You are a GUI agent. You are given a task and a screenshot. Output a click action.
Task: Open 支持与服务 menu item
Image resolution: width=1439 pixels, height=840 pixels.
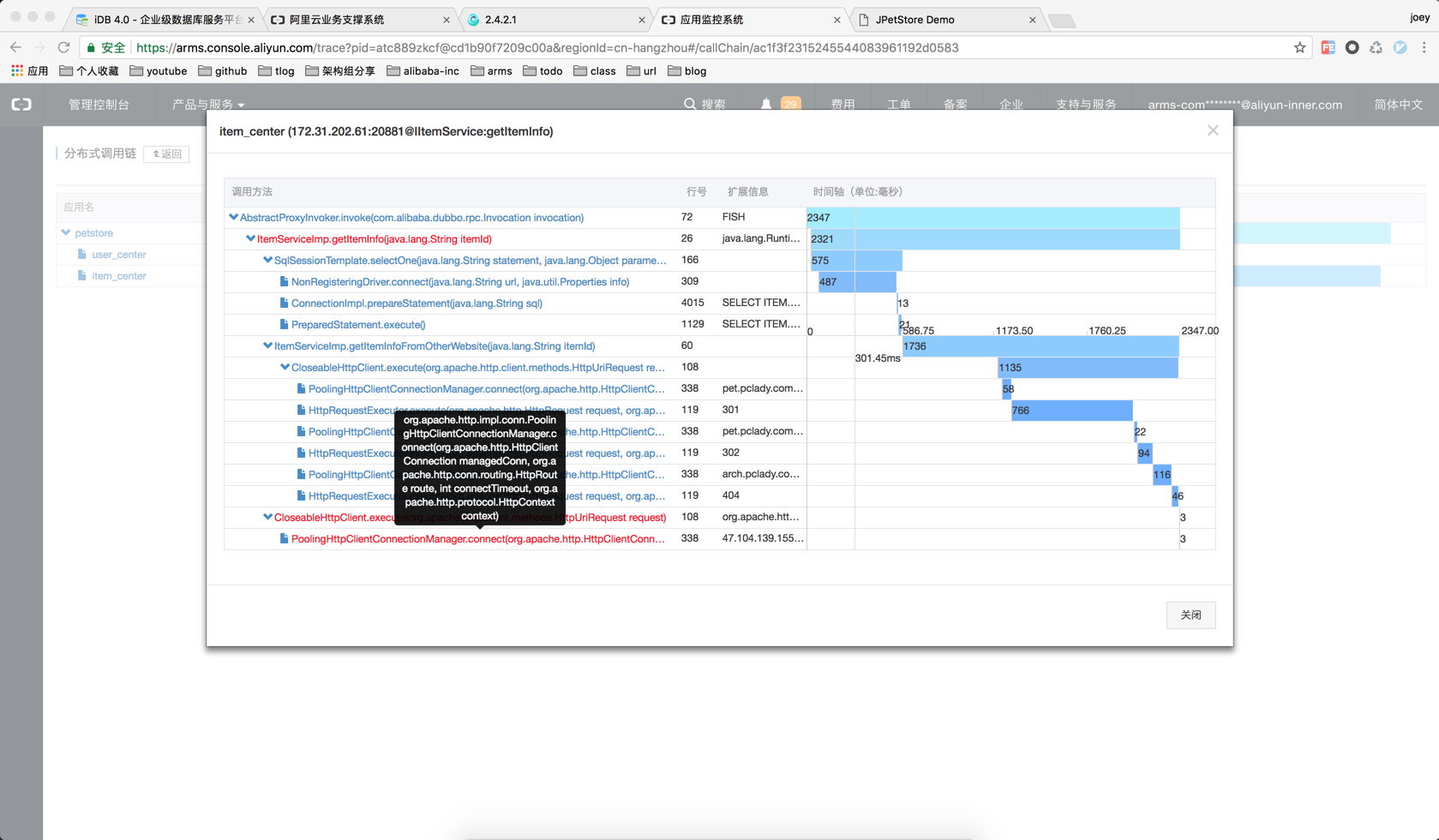[x=1086, y=105]
